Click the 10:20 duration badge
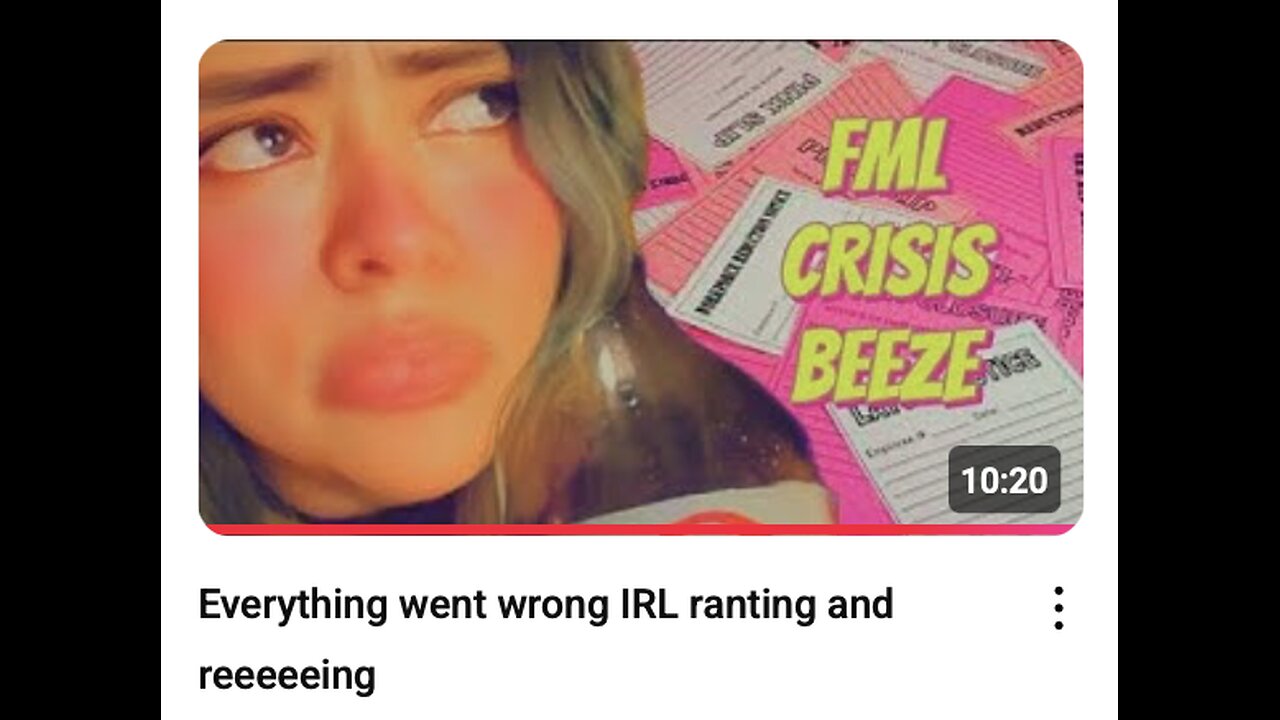This screenshot has width=1280, height=720. pyautogui.click(x=1004, y=480)
